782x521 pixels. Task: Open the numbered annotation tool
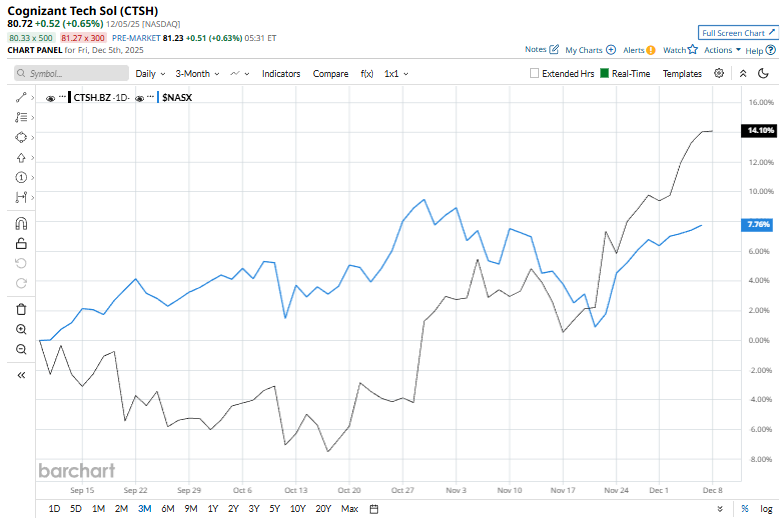tap(21, 177)
